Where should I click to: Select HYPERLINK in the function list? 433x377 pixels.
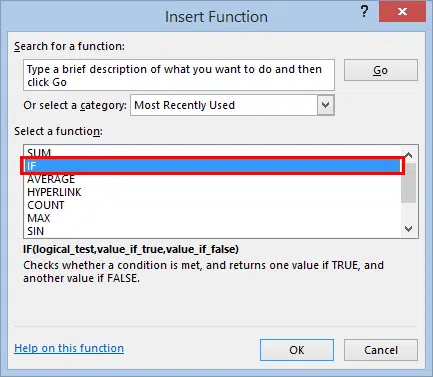click(212, 192)
